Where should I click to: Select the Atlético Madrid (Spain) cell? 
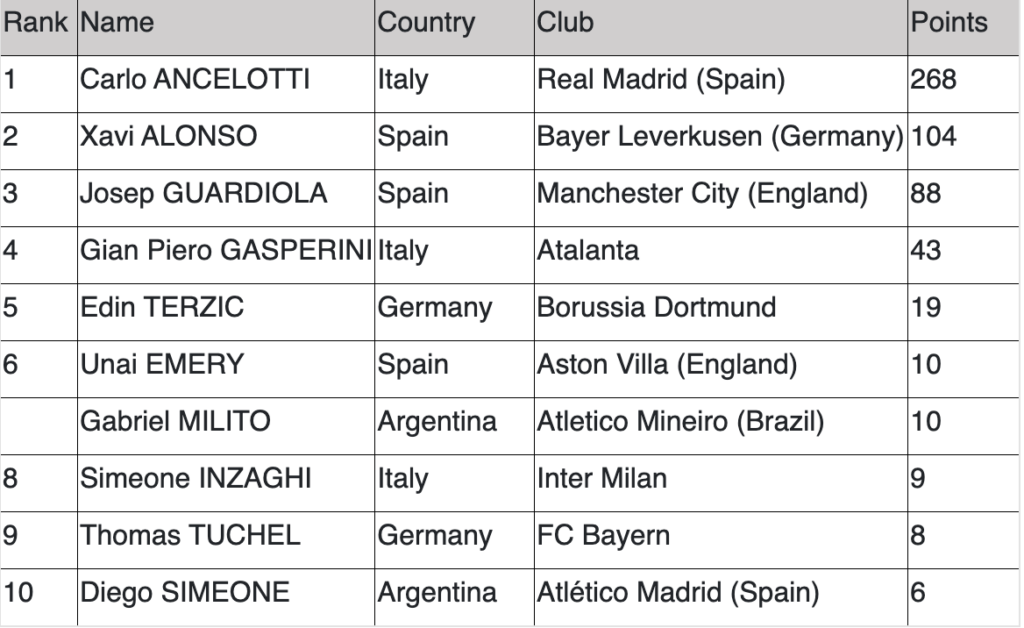(721, 597)
